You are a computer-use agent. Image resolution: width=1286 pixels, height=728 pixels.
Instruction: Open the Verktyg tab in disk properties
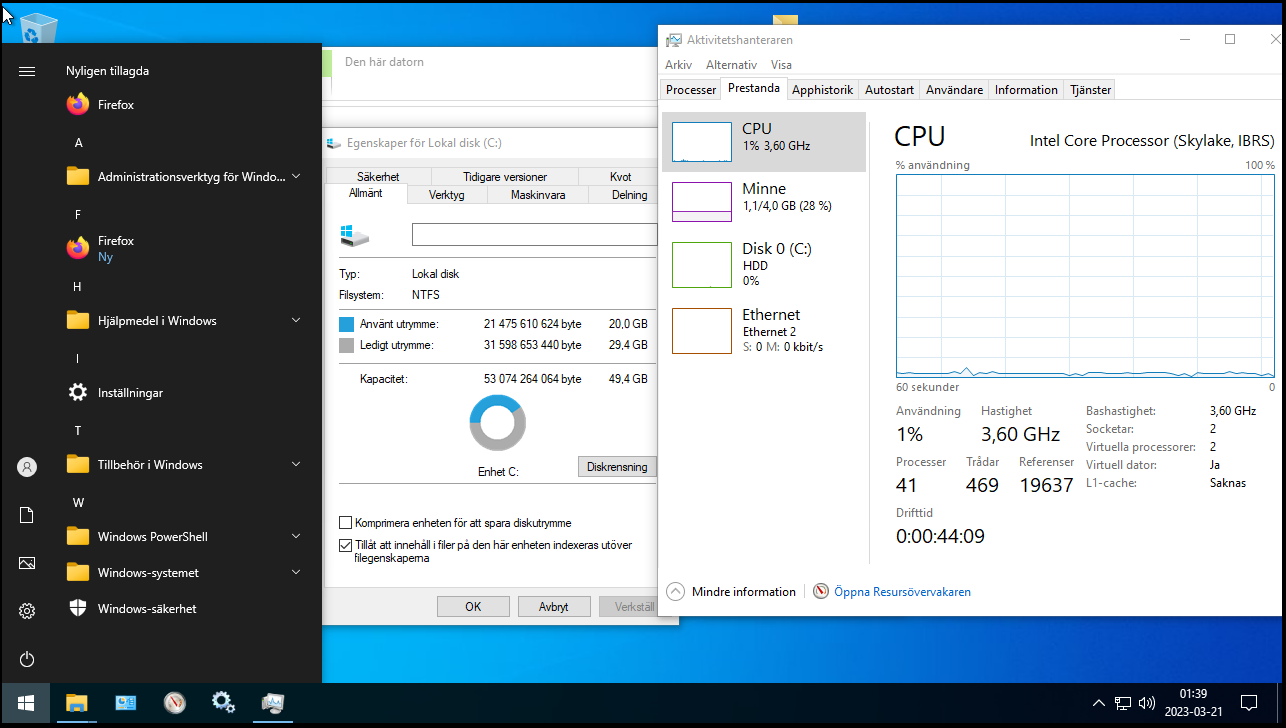coord(446,195)
